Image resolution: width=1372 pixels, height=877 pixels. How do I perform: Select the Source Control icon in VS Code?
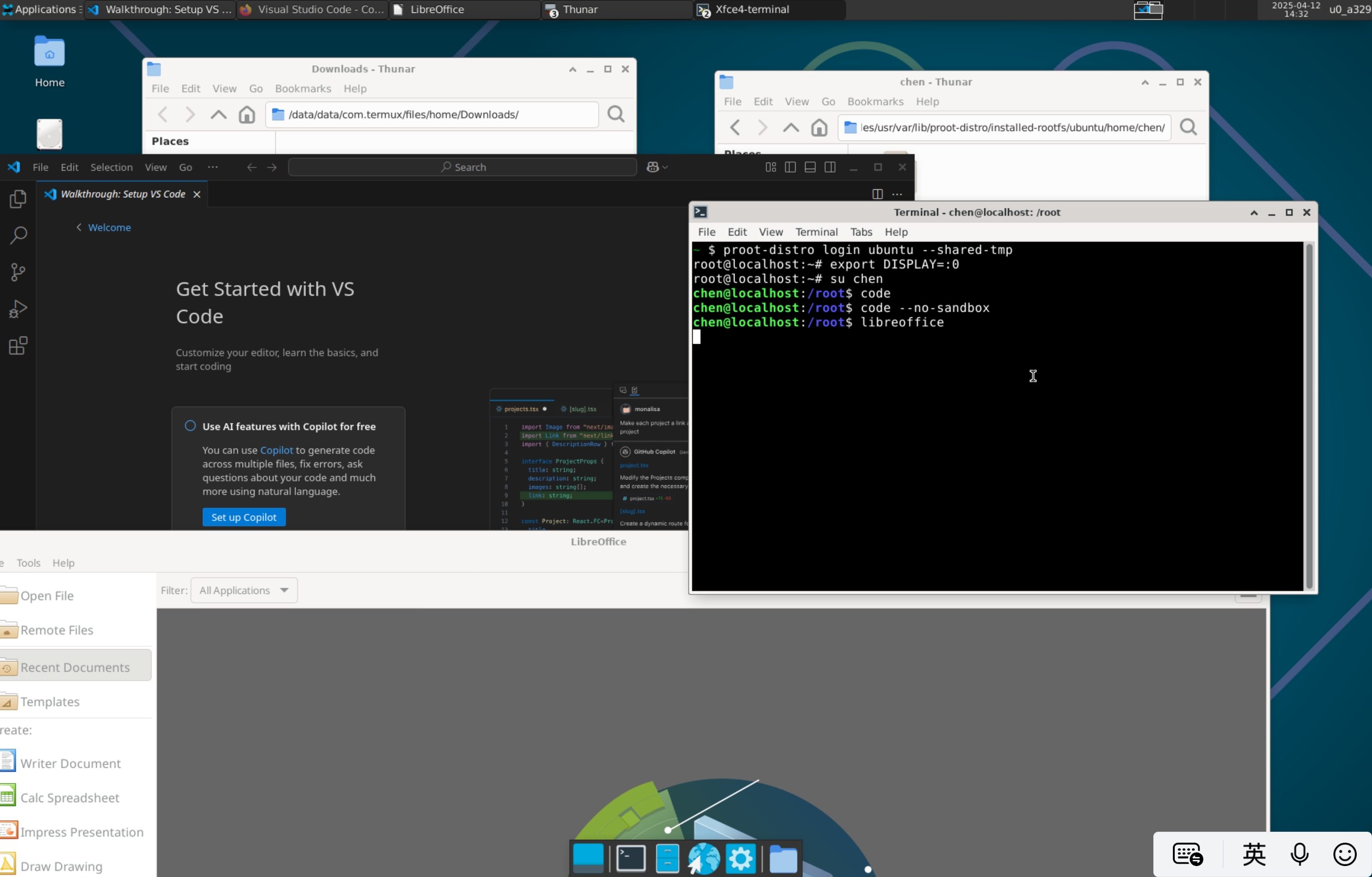click(18, 272)
